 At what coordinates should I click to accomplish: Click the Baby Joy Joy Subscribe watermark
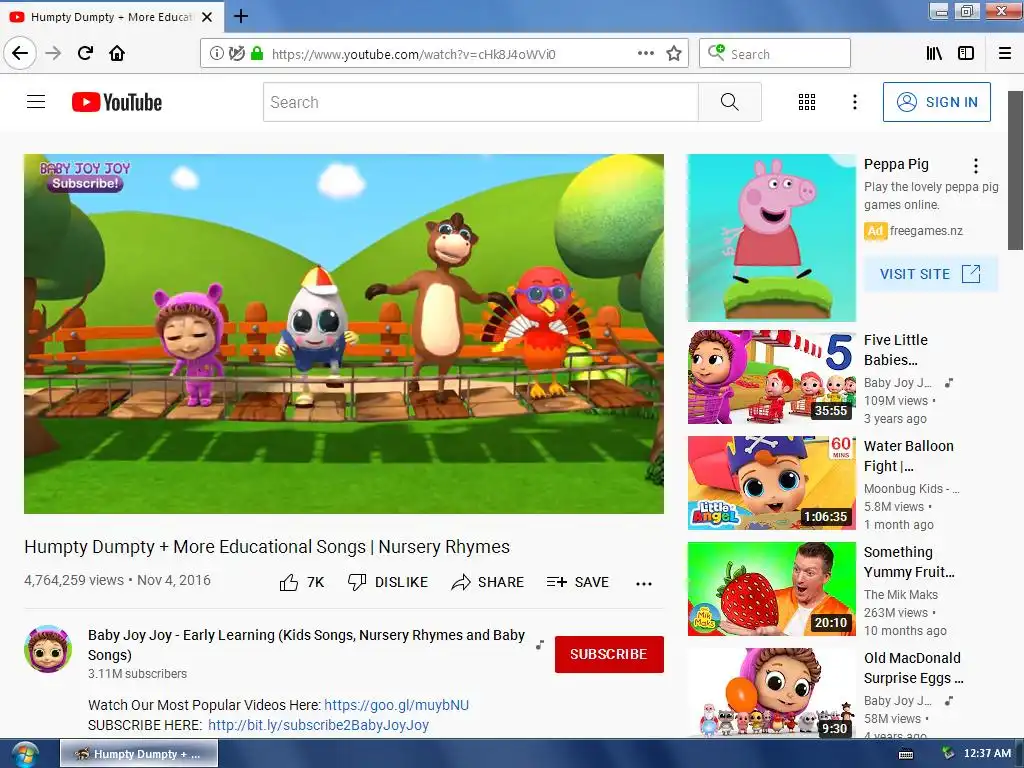click(x=86, y=176)
